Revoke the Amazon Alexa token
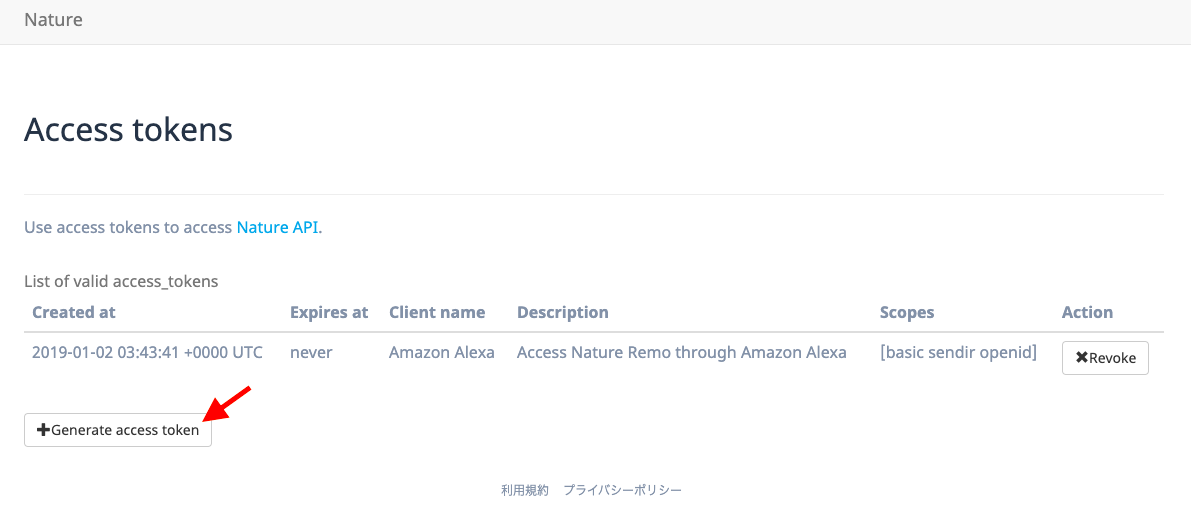This screenshot has width=1191, height=516. (1105, 358)
